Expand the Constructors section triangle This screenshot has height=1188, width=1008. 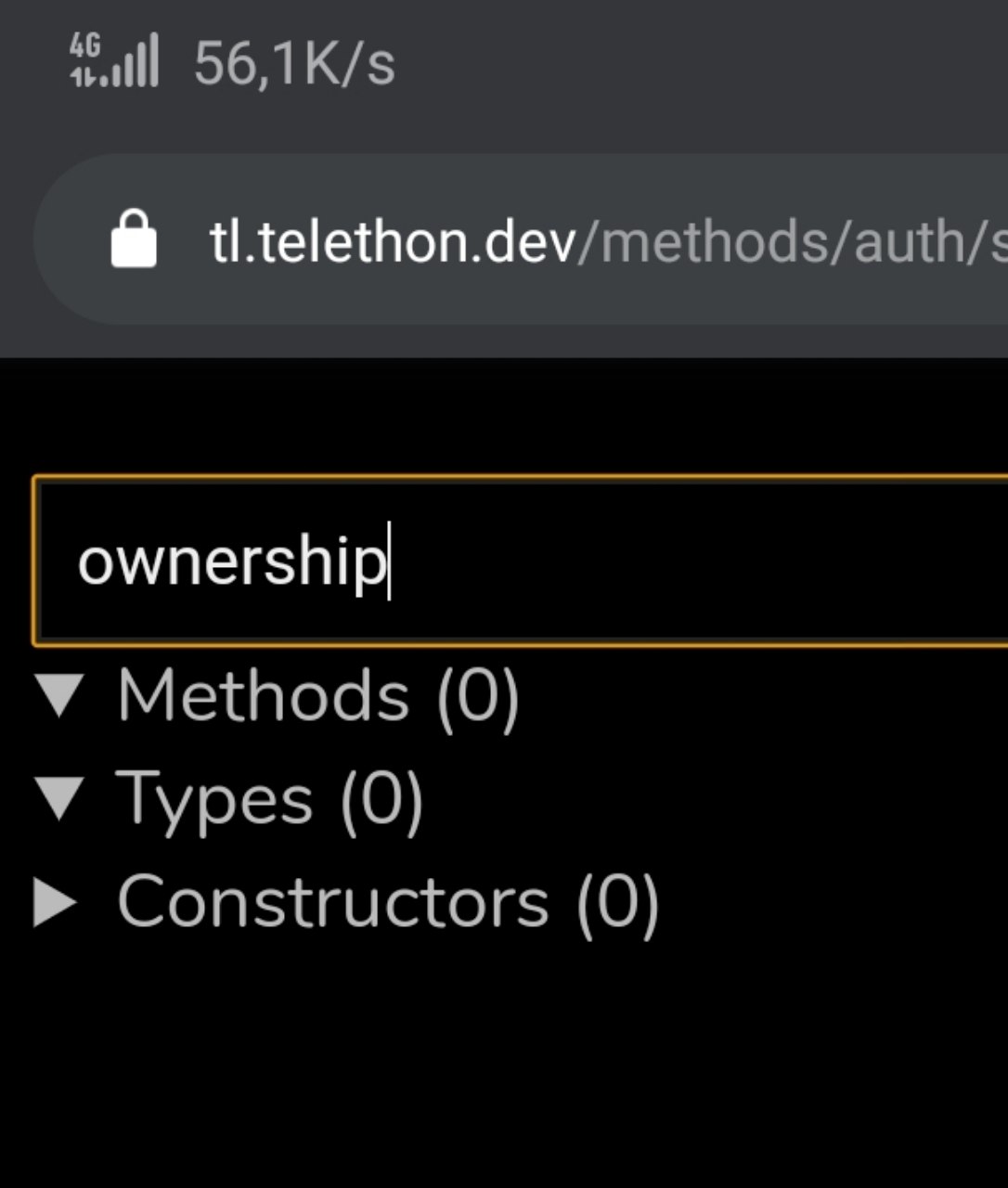pos(55,901)
